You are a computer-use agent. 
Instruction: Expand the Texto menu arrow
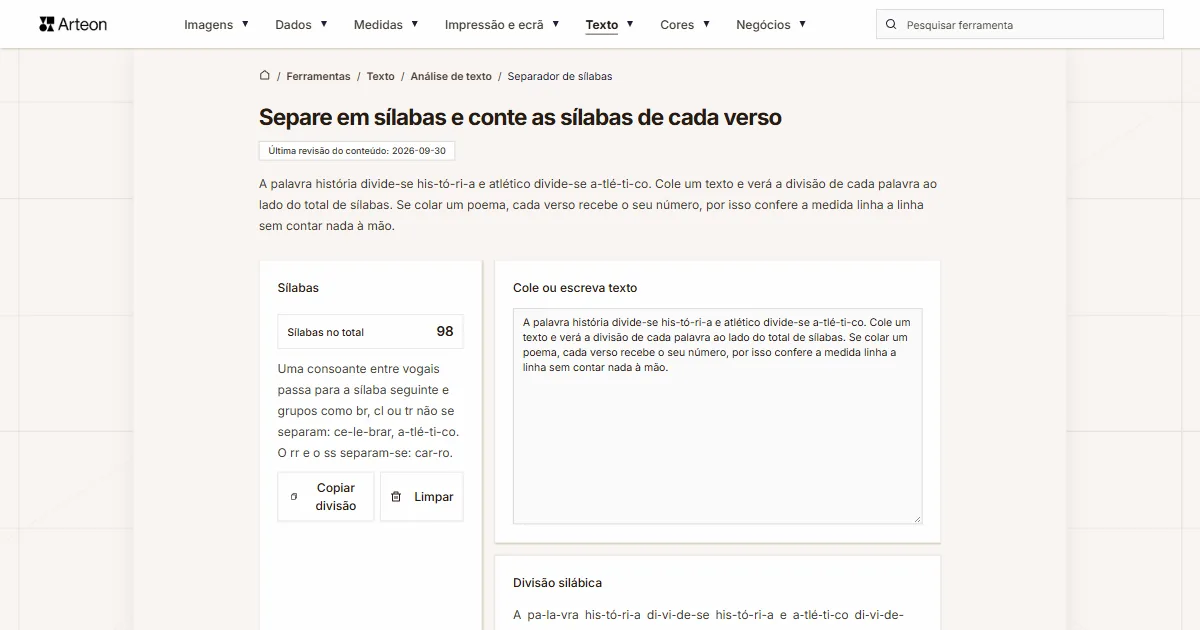click(x=630, y=23)
